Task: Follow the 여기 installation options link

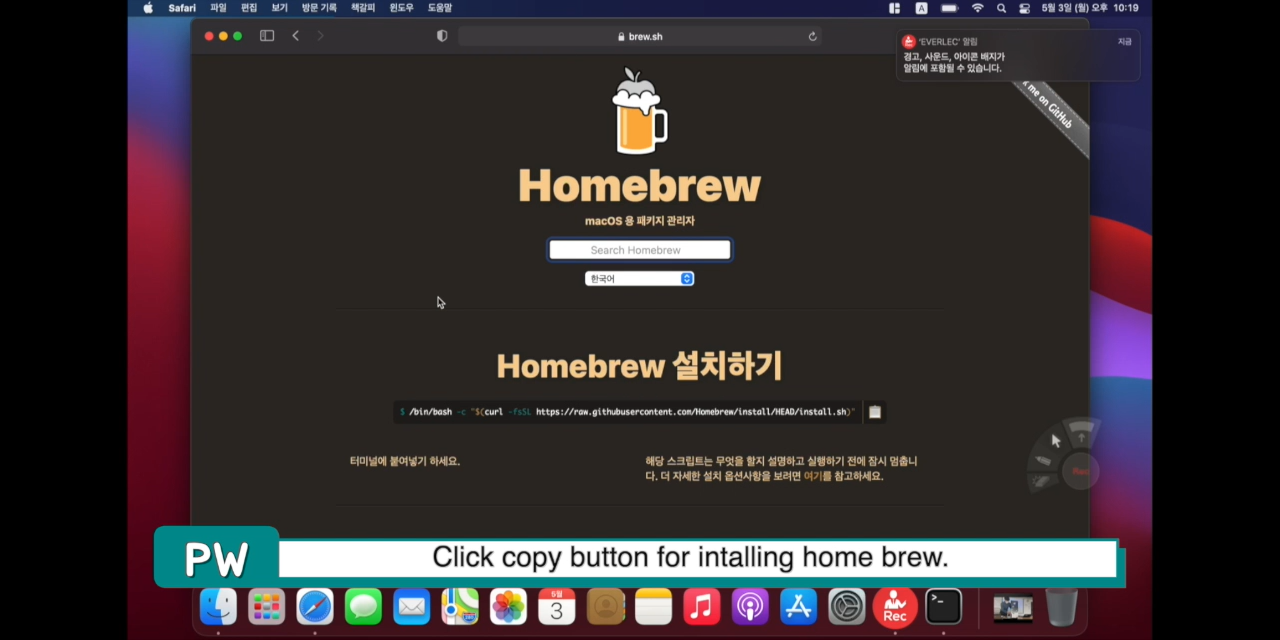Action: click(813, 476)
